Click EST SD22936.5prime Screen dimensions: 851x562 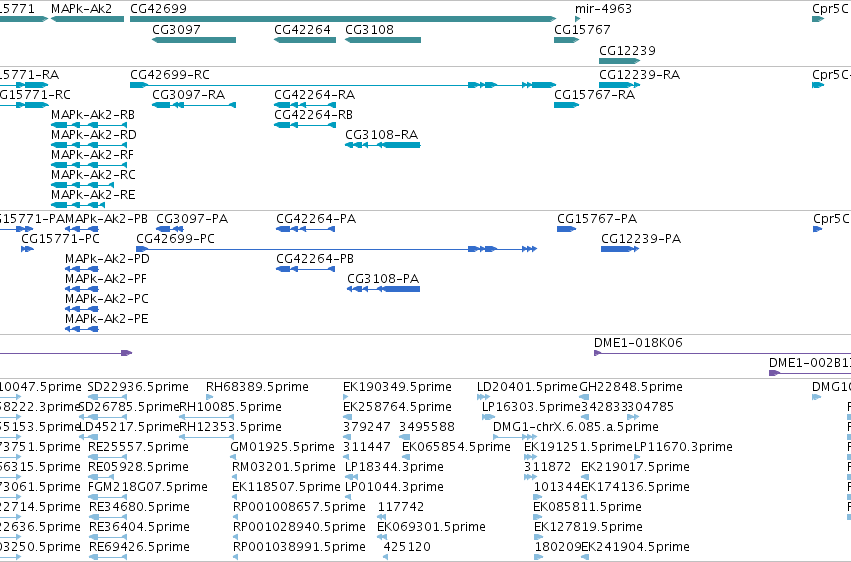click(107, 397)
